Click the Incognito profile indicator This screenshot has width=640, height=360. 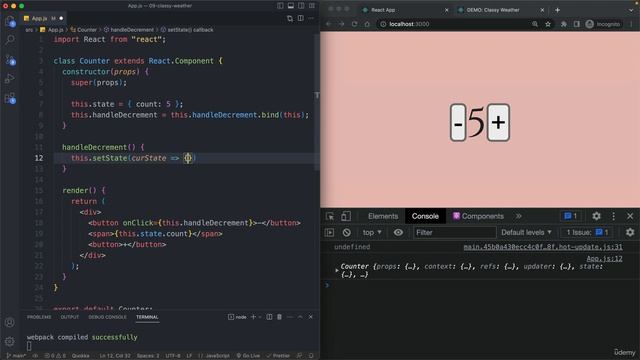[x=603, y=24]
